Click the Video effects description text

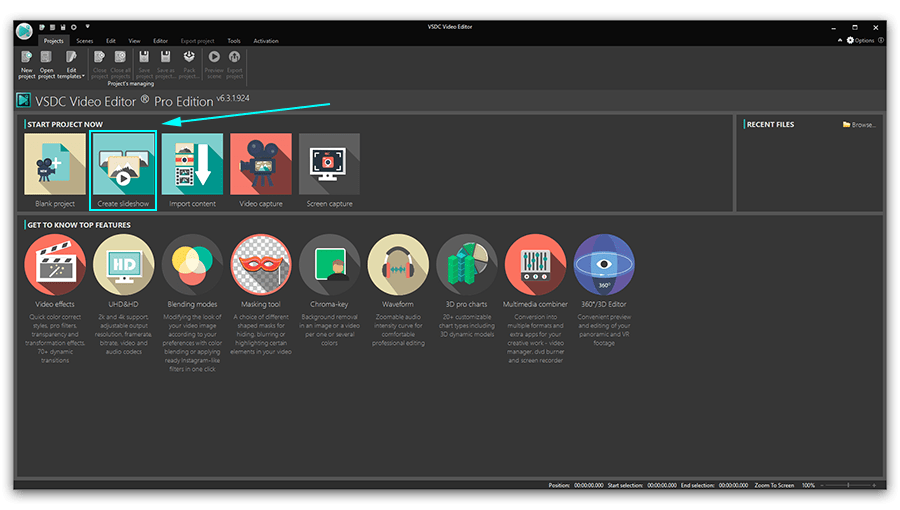click(x=55, y=338)
